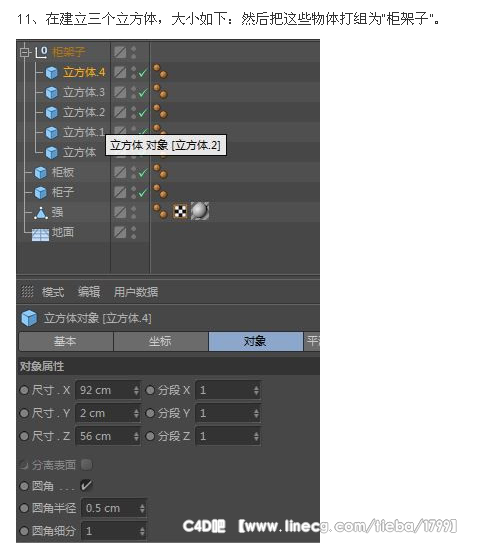Click the 柜板 cube icon

[x=41, y=173]
